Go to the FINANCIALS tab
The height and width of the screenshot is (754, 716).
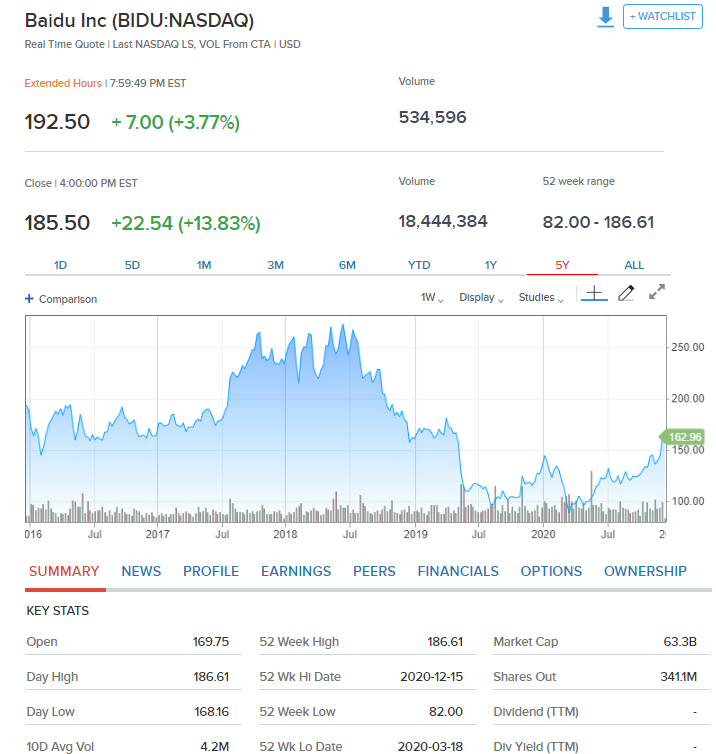[458, 571]
